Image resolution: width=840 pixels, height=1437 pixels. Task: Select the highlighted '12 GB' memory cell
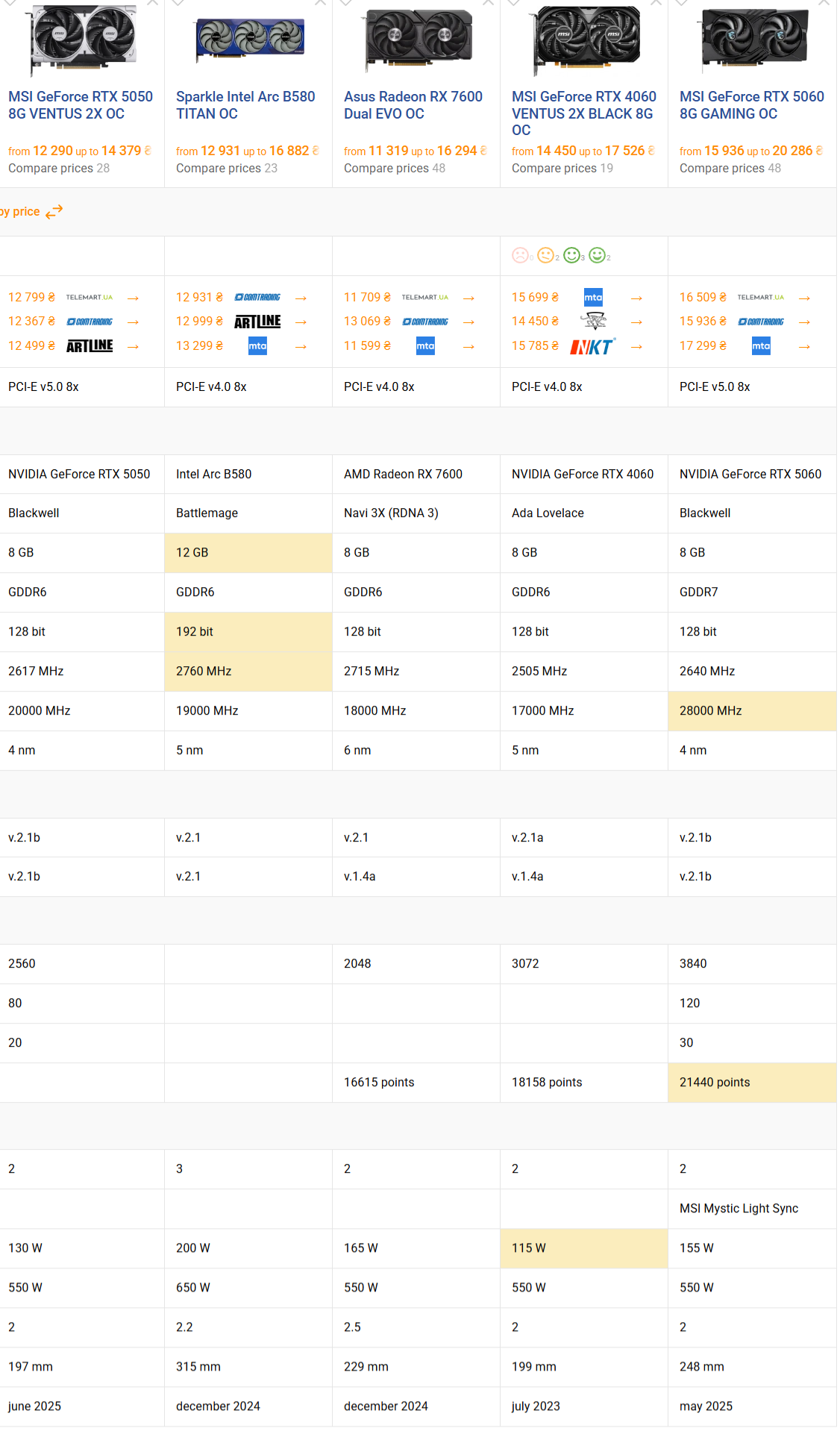(248, 553)
